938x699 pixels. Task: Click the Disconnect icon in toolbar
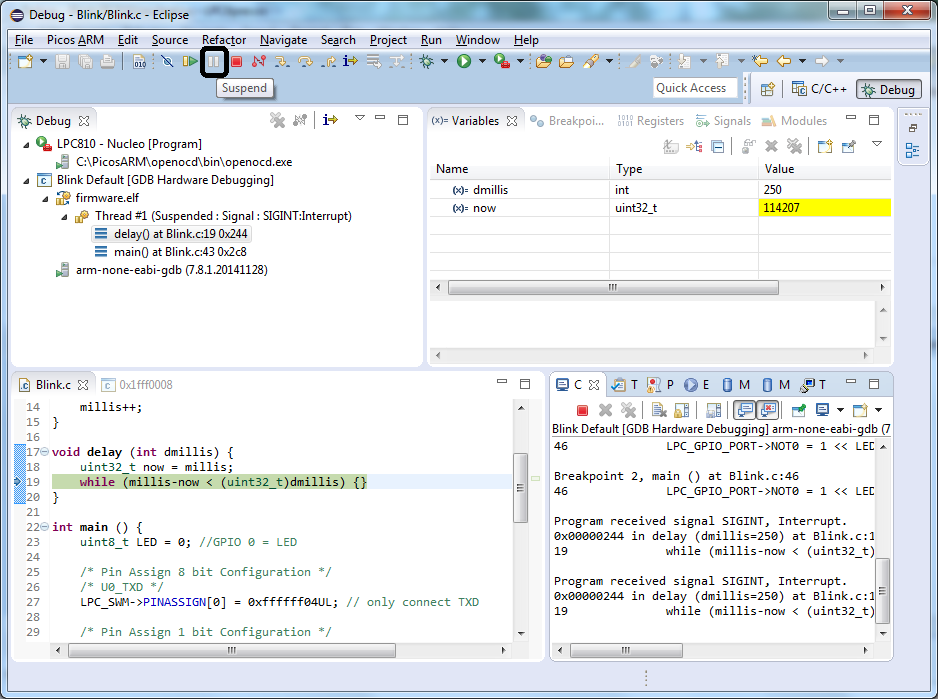[258, 61]
